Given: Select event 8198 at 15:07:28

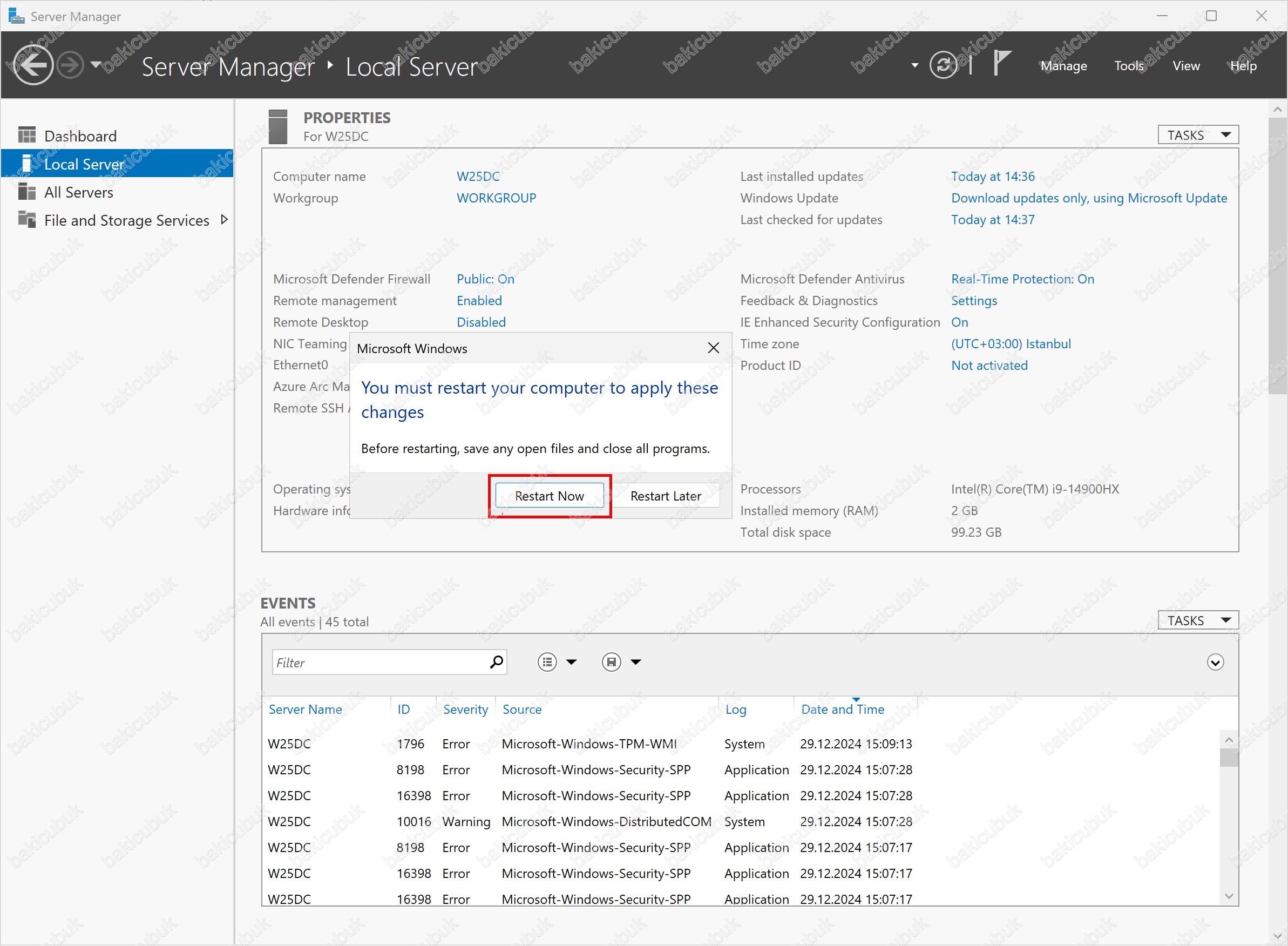Looking at the screenshot, I should [x=741, y=769].
